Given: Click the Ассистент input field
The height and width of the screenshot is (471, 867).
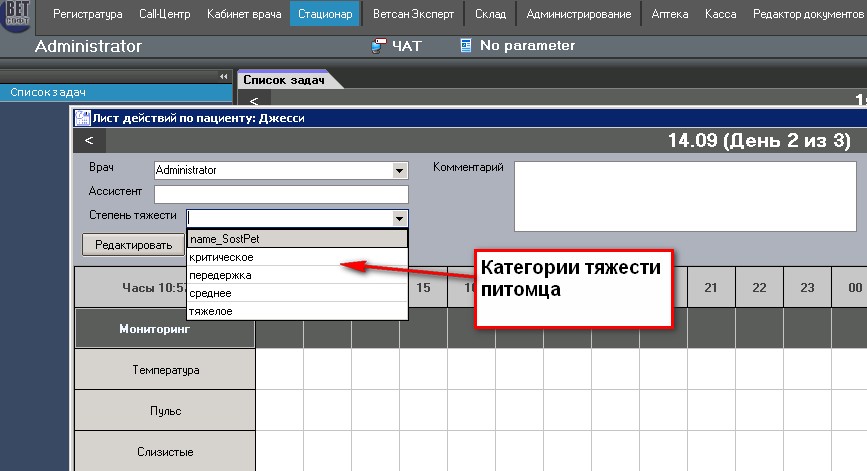Looking at the screenshot, I should click(281, 195).
